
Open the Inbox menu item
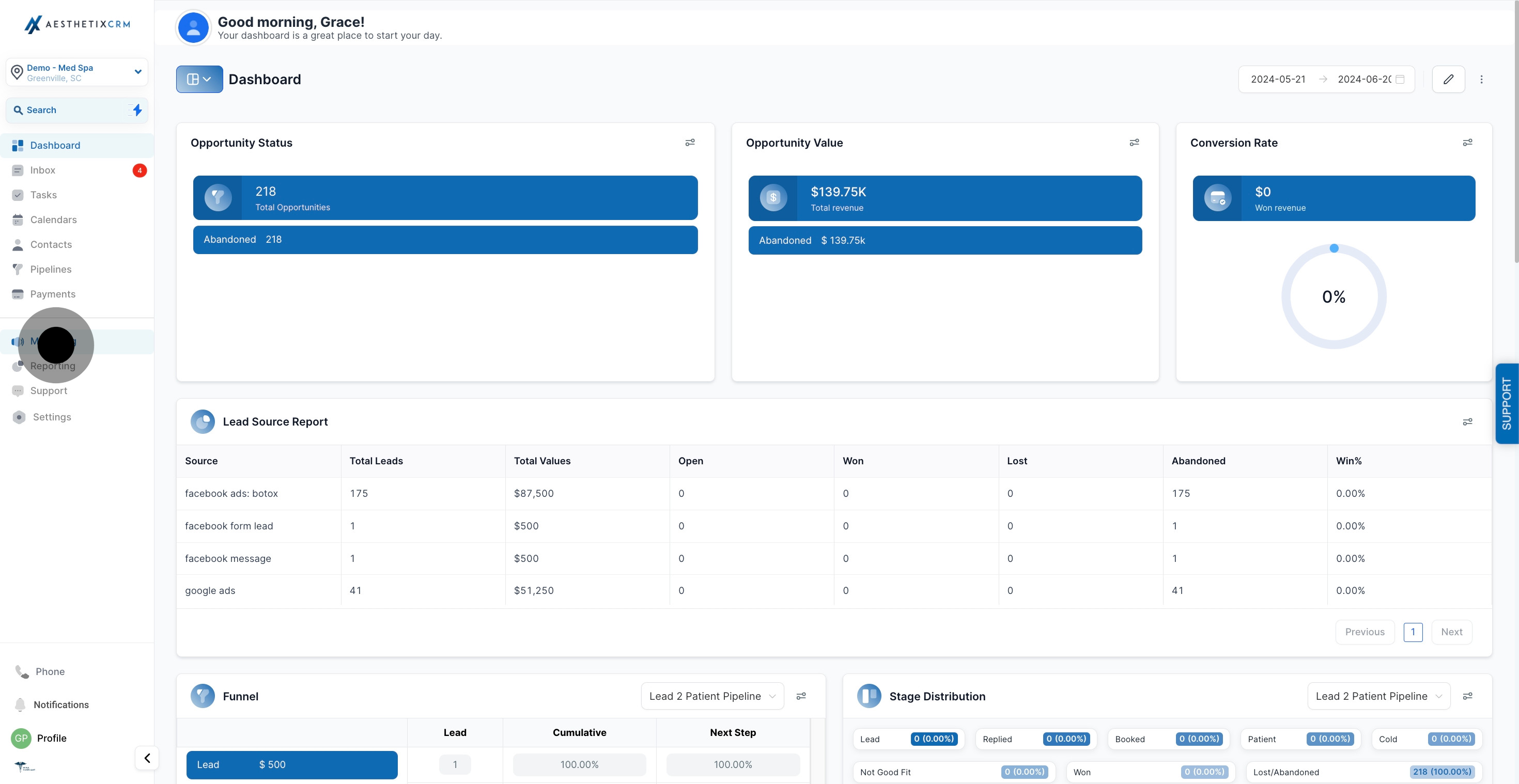(42, 170)
